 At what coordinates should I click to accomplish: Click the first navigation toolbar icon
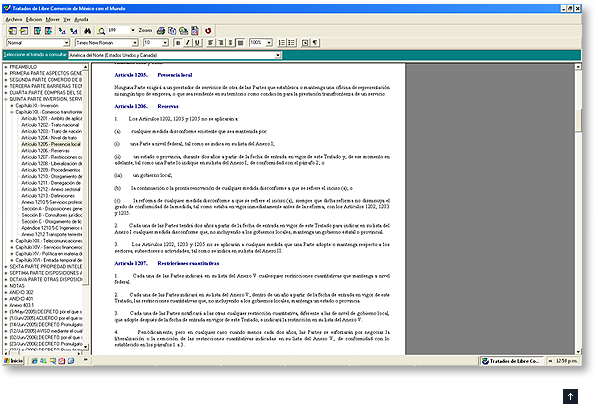point(13,31)
